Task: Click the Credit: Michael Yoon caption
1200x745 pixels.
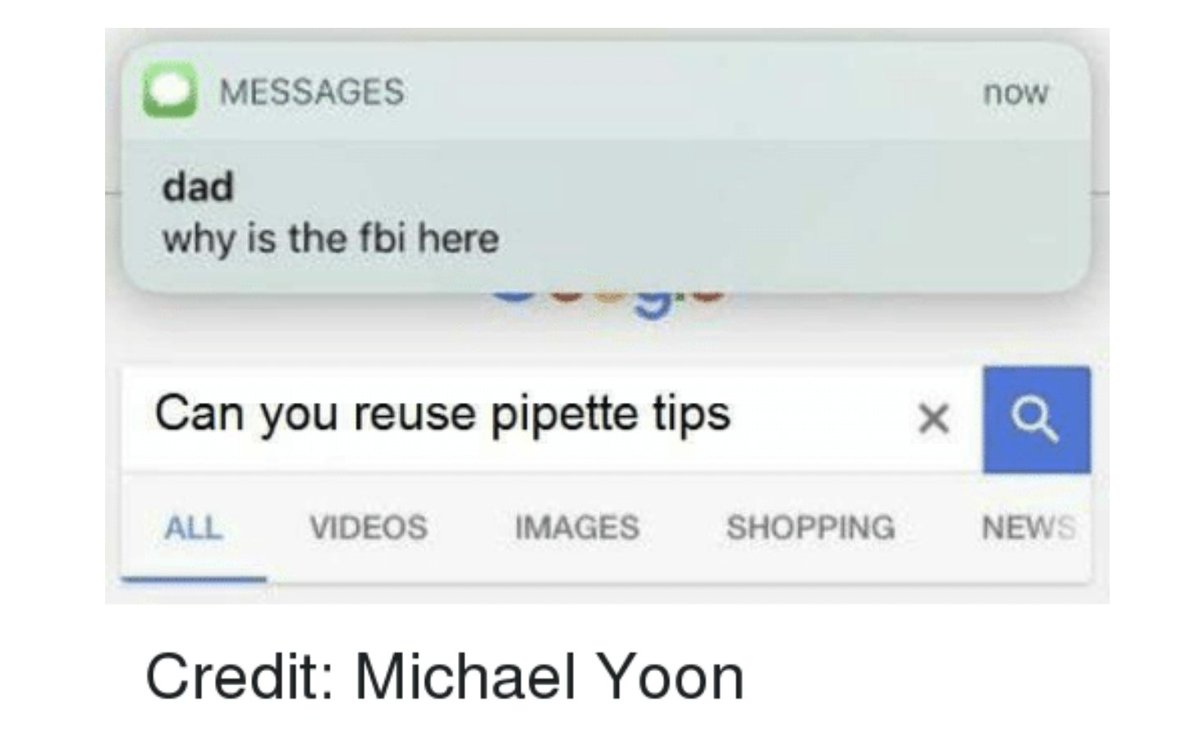Action: [445, 677]
